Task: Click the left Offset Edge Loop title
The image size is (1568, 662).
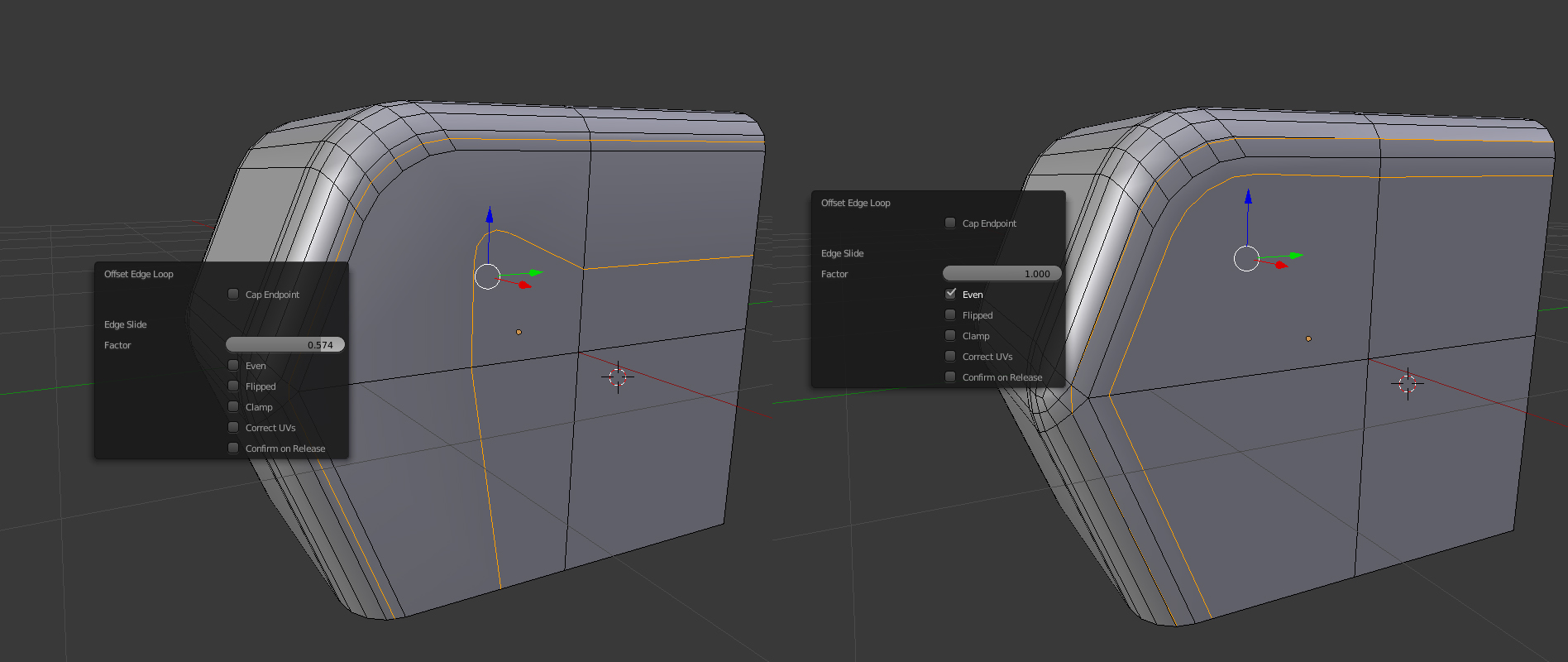Action: click(x=139, y=274)
